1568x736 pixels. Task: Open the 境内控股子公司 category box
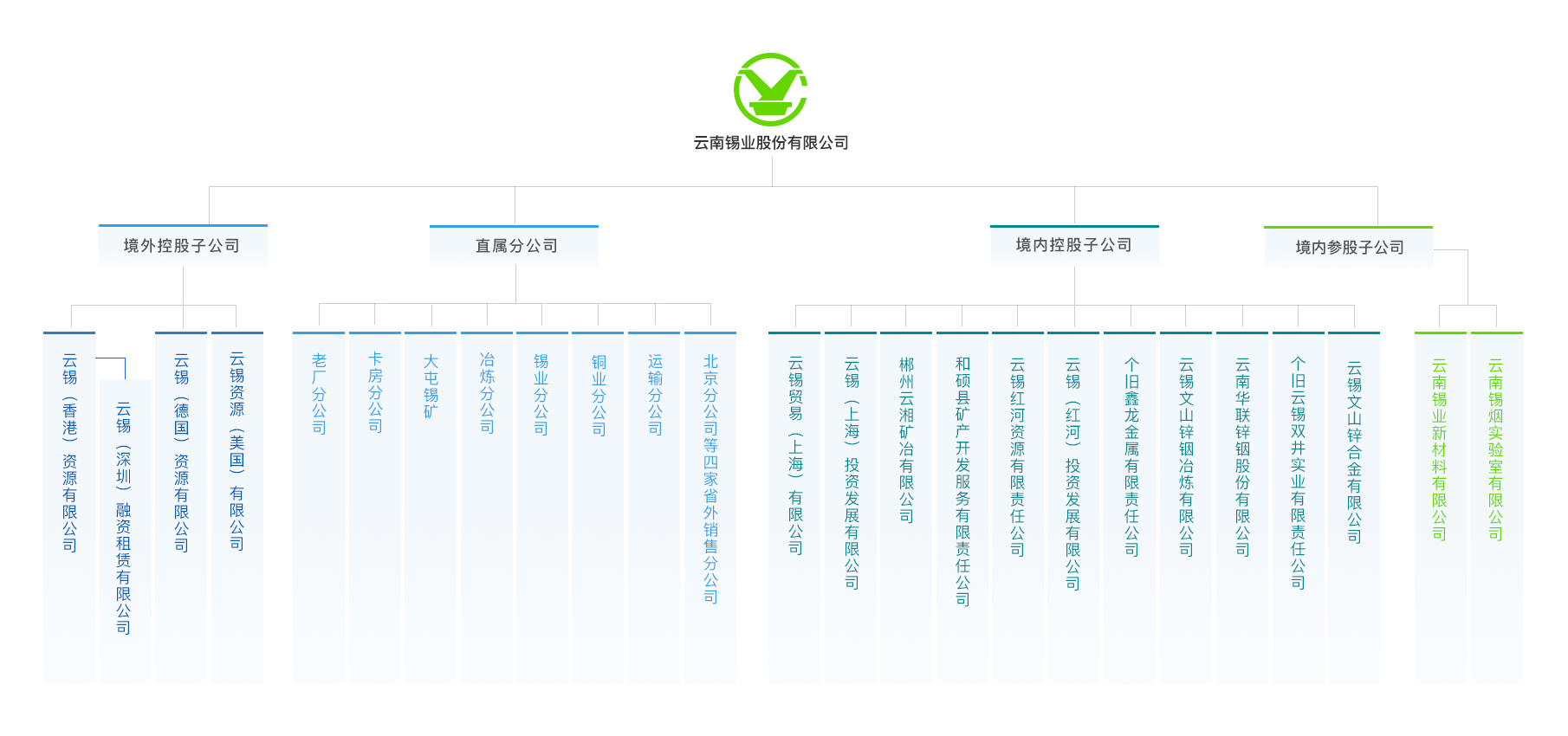tap(1074, 245)
